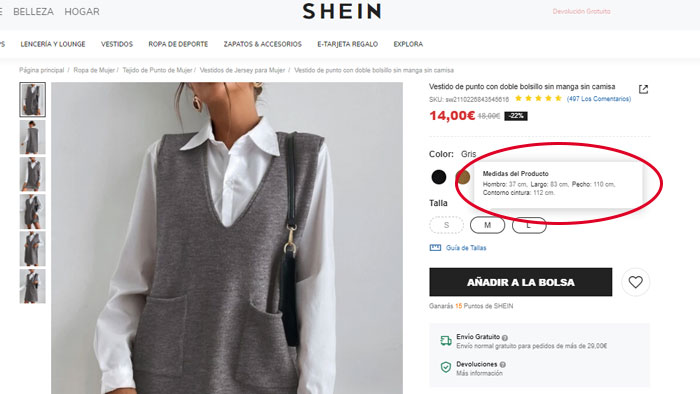Open the Zapatos & Accesorios menu
The image size is (700, 394).
(262, 44)
